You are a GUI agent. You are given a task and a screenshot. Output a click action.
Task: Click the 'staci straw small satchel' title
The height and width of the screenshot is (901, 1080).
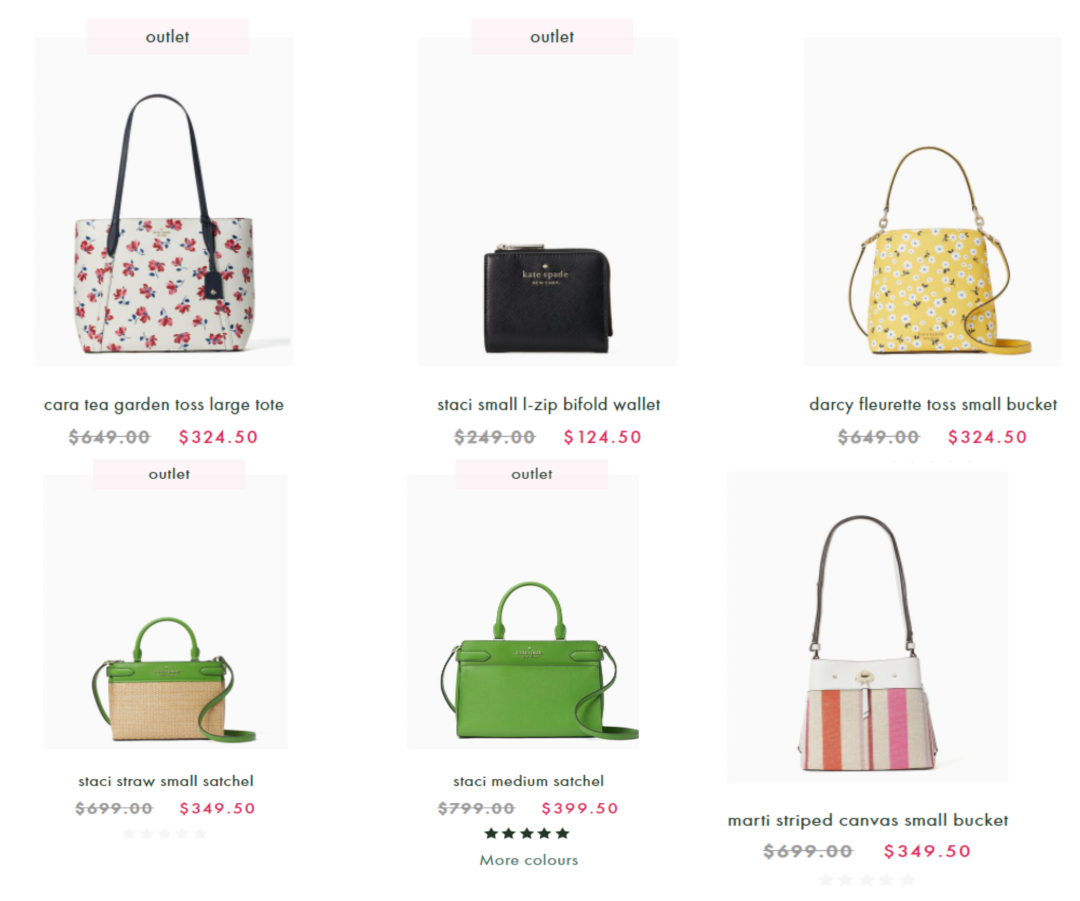pos(165,781)
